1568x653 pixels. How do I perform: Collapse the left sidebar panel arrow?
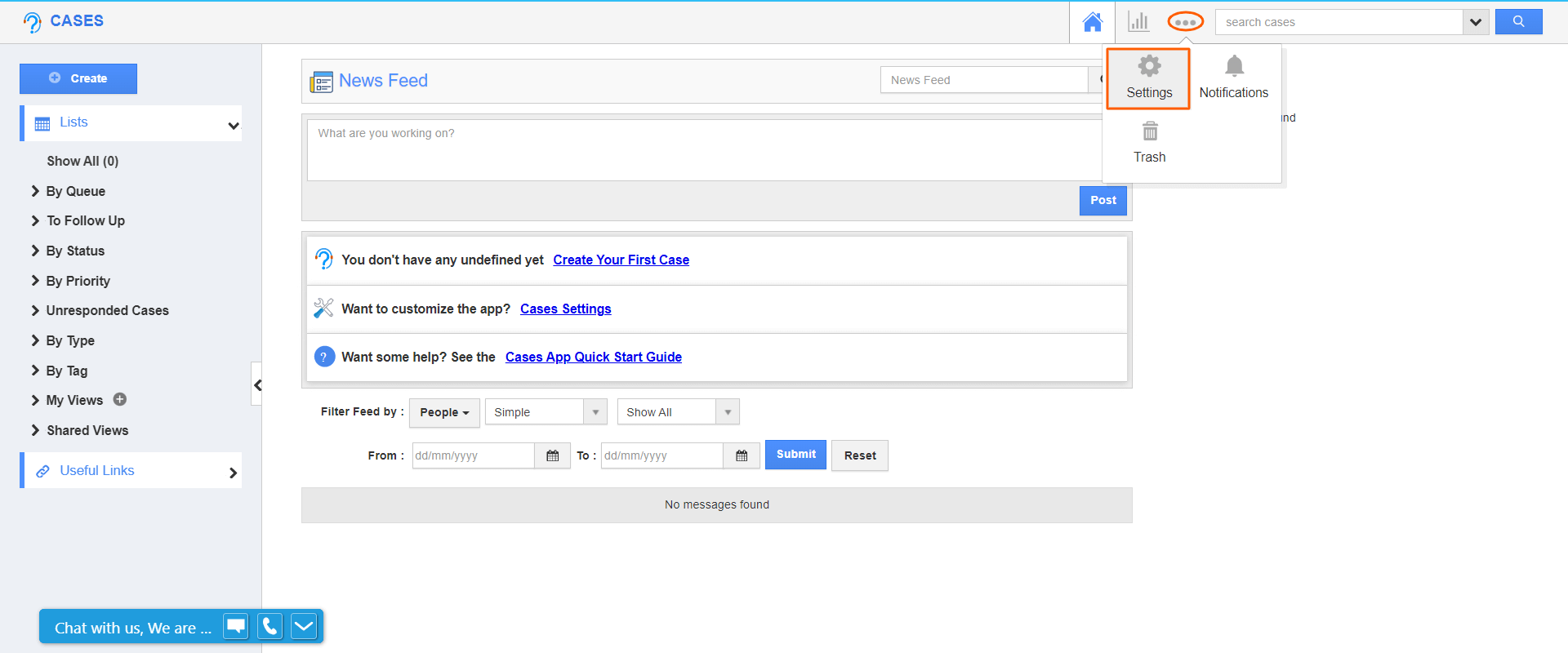(257, 384)
